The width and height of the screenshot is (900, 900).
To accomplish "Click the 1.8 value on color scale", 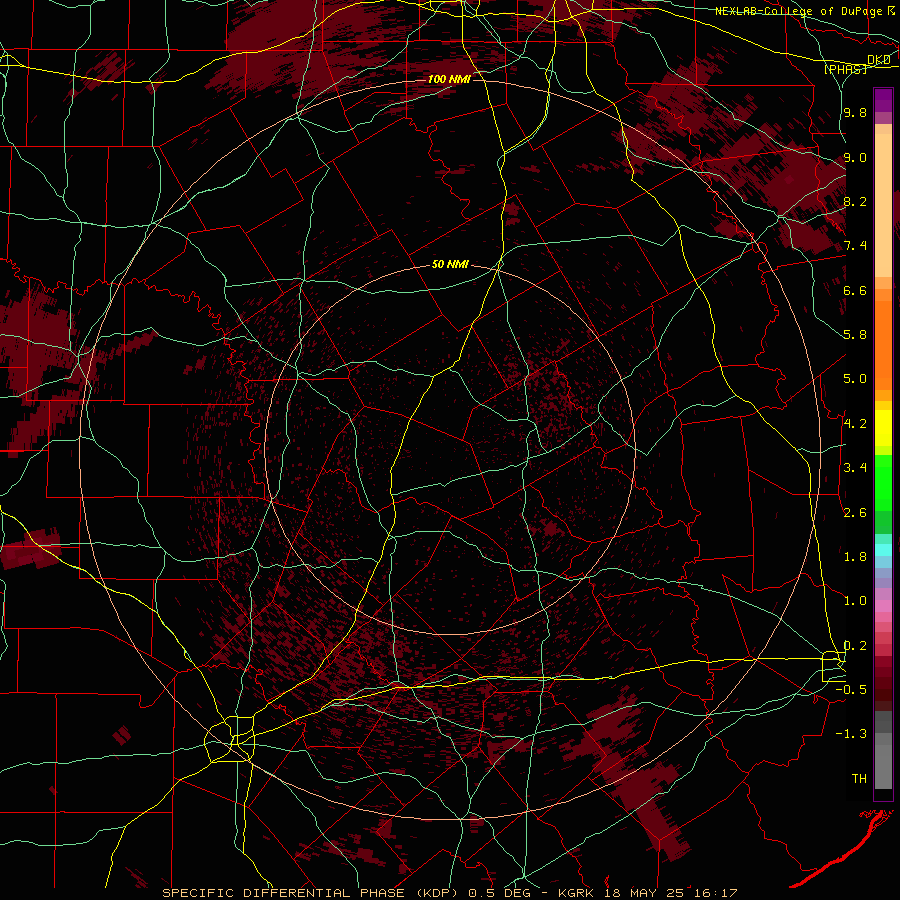I will [x=855, y=557].
